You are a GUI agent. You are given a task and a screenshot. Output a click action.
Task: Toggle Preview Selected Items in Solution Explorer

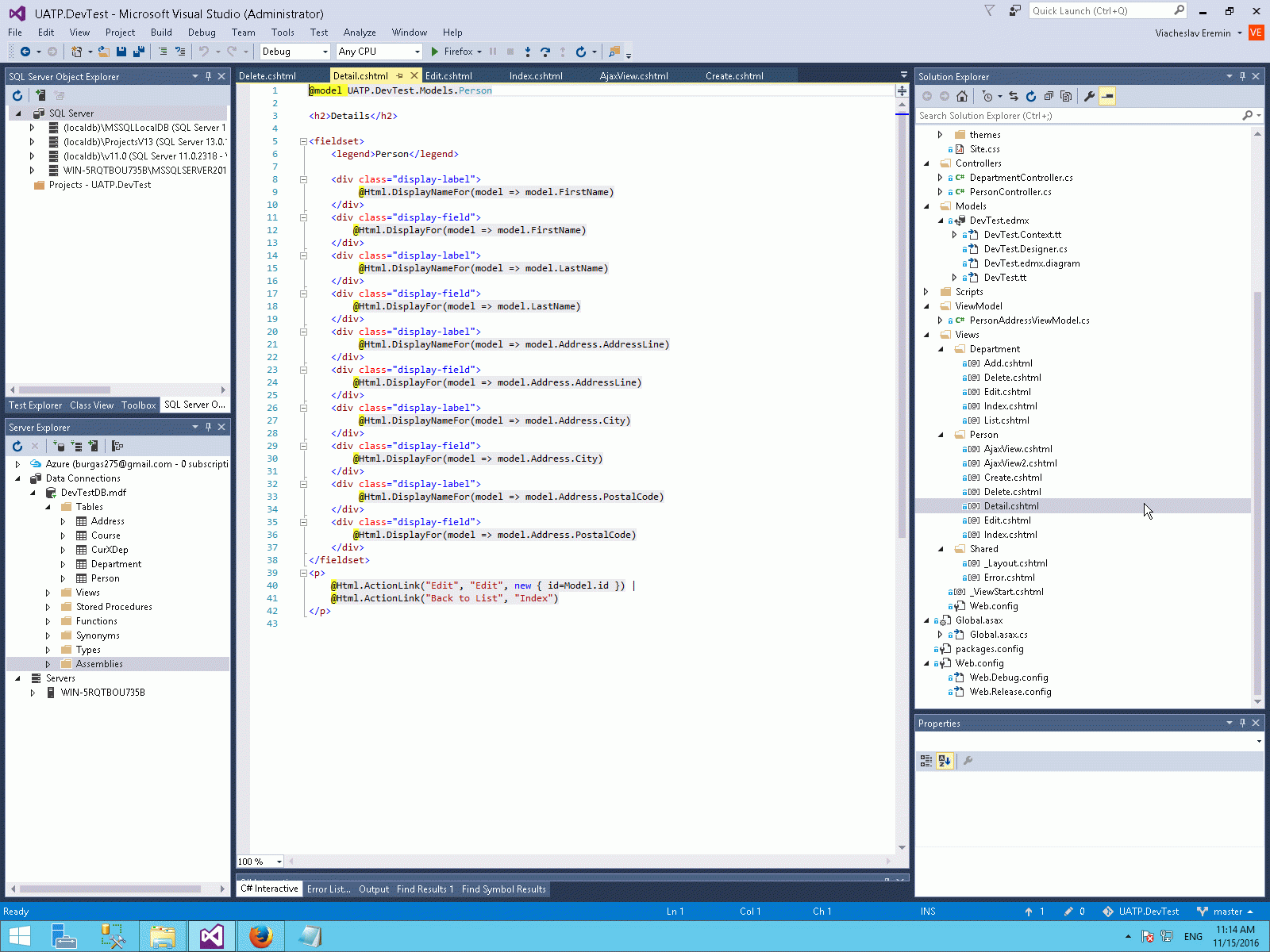[x=1107, y=96]
